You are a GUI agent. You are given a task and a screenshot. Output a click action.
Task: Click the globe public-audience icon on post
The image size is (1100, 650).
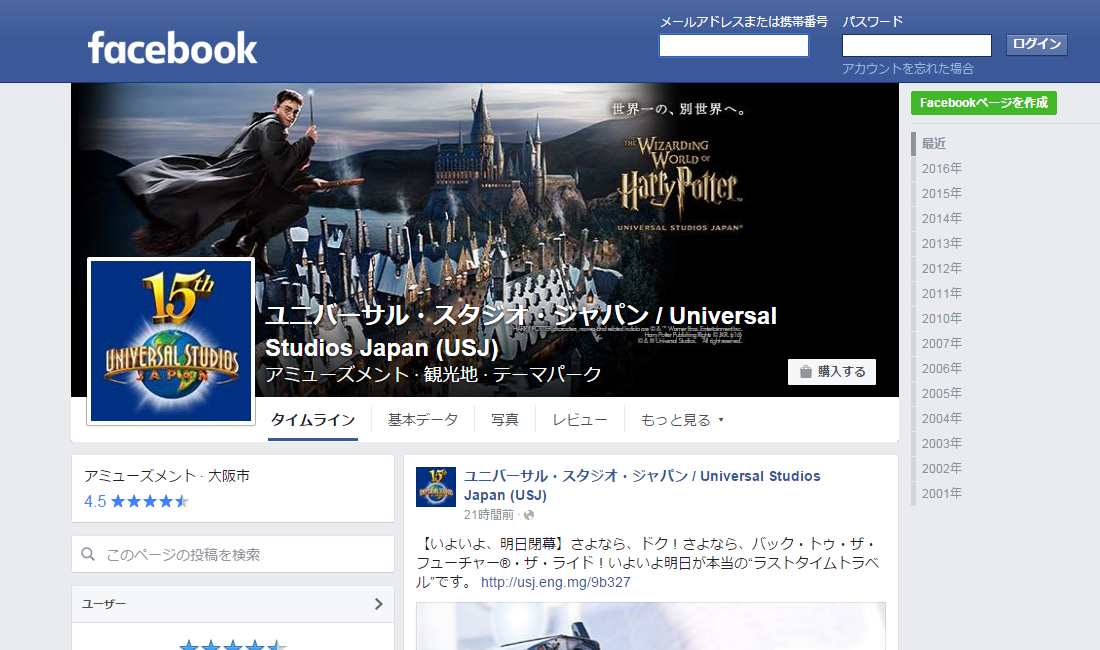tap(529, 515)
